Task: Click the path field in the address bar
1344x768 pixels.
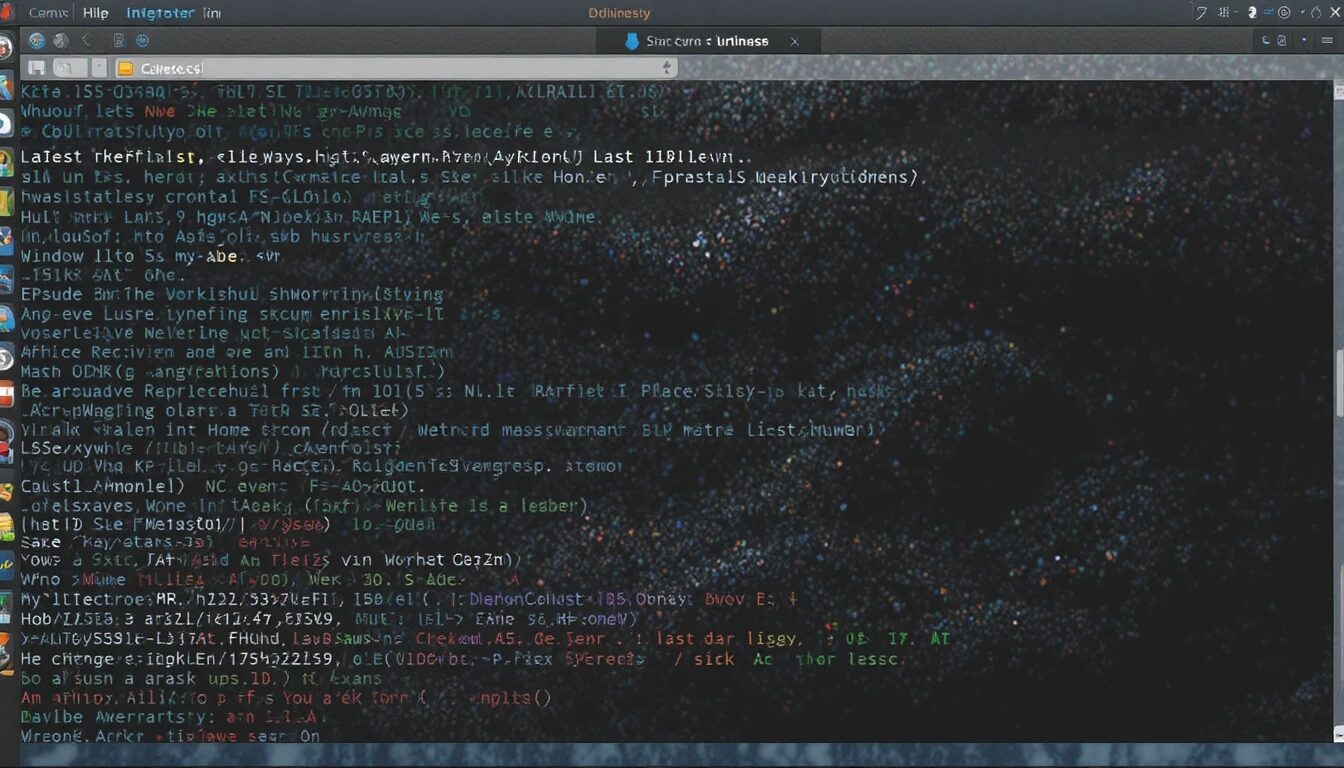Action: point(400,68)
